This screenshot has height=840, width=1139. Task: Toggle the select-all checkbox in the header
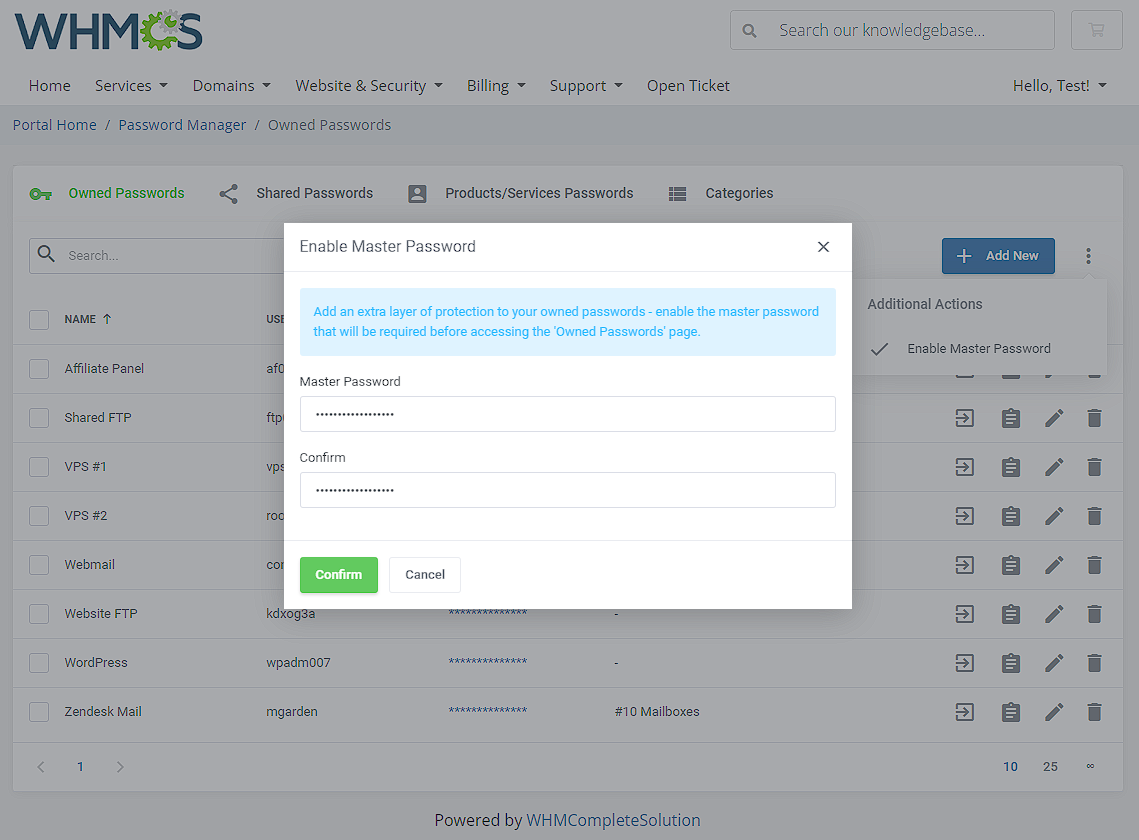tap(39, 320)
